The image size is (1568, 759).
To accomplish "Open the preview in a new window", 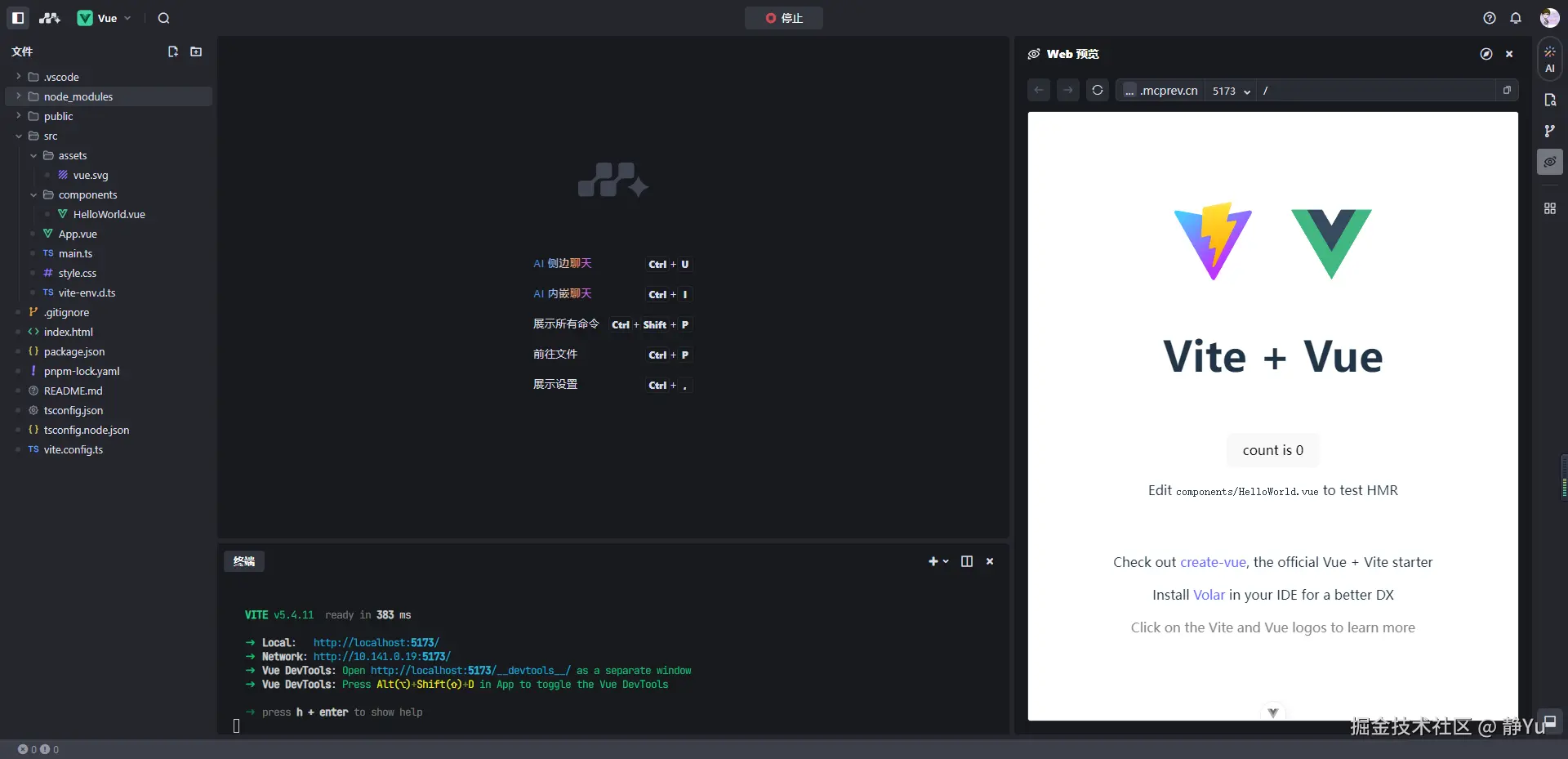I will click(x=1507, y=90).
